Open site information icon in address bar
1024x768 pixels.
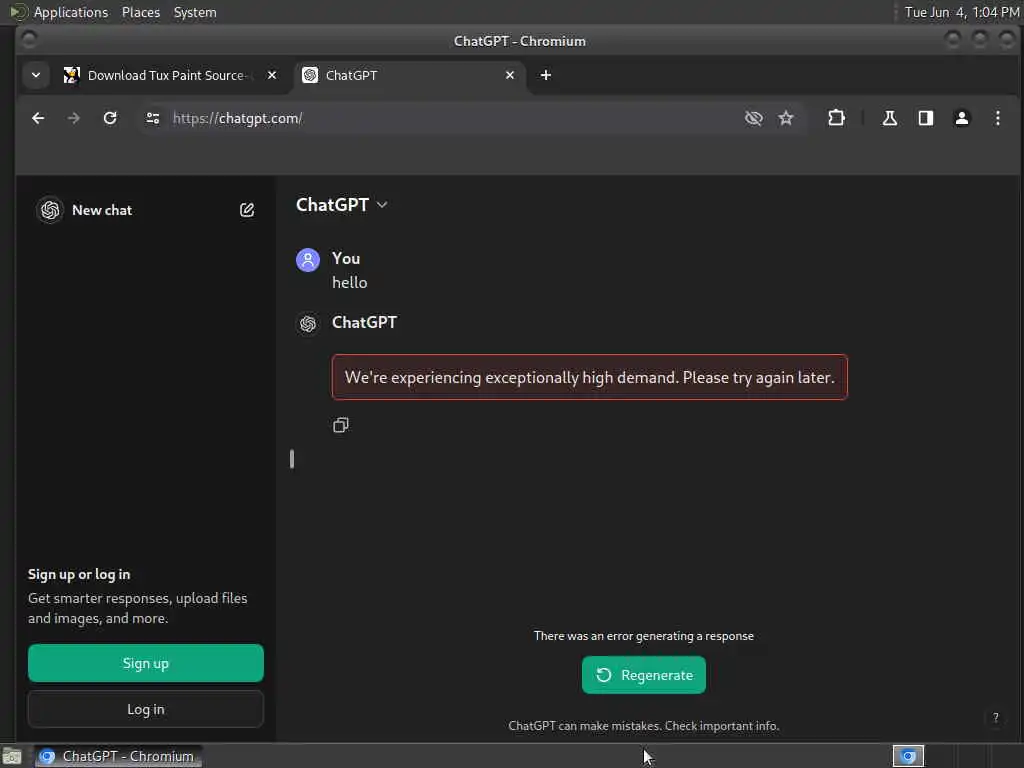click(153, 118)
